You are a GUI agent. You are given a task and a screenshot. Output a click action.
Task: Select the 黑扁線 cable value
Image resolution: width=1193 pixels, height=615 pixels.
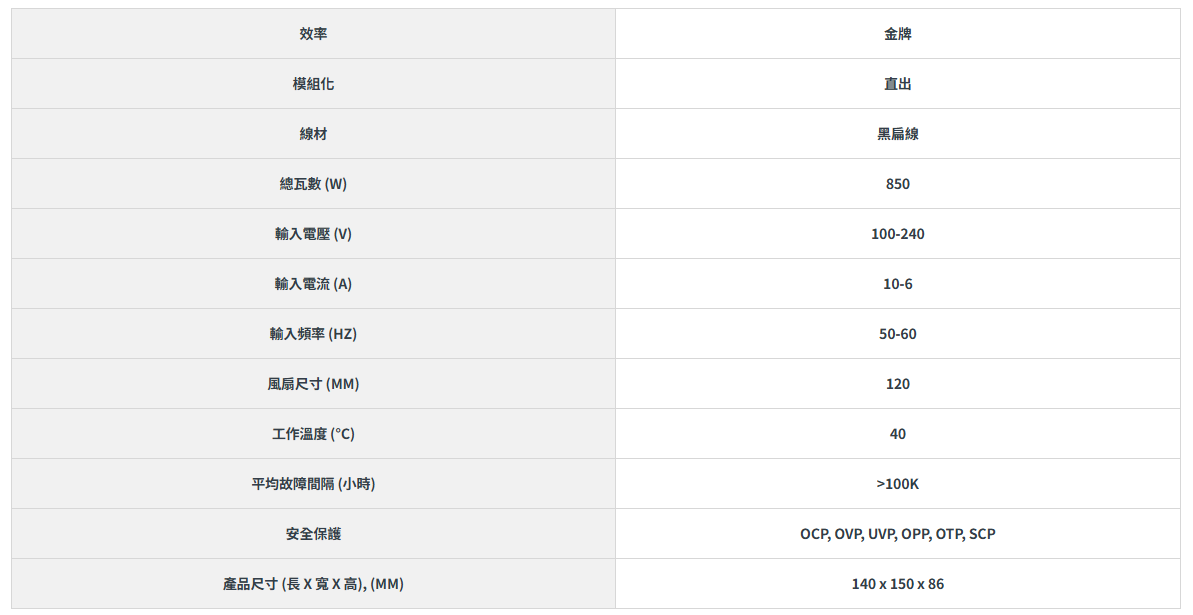pyautogui.click(x=897, y=134)
